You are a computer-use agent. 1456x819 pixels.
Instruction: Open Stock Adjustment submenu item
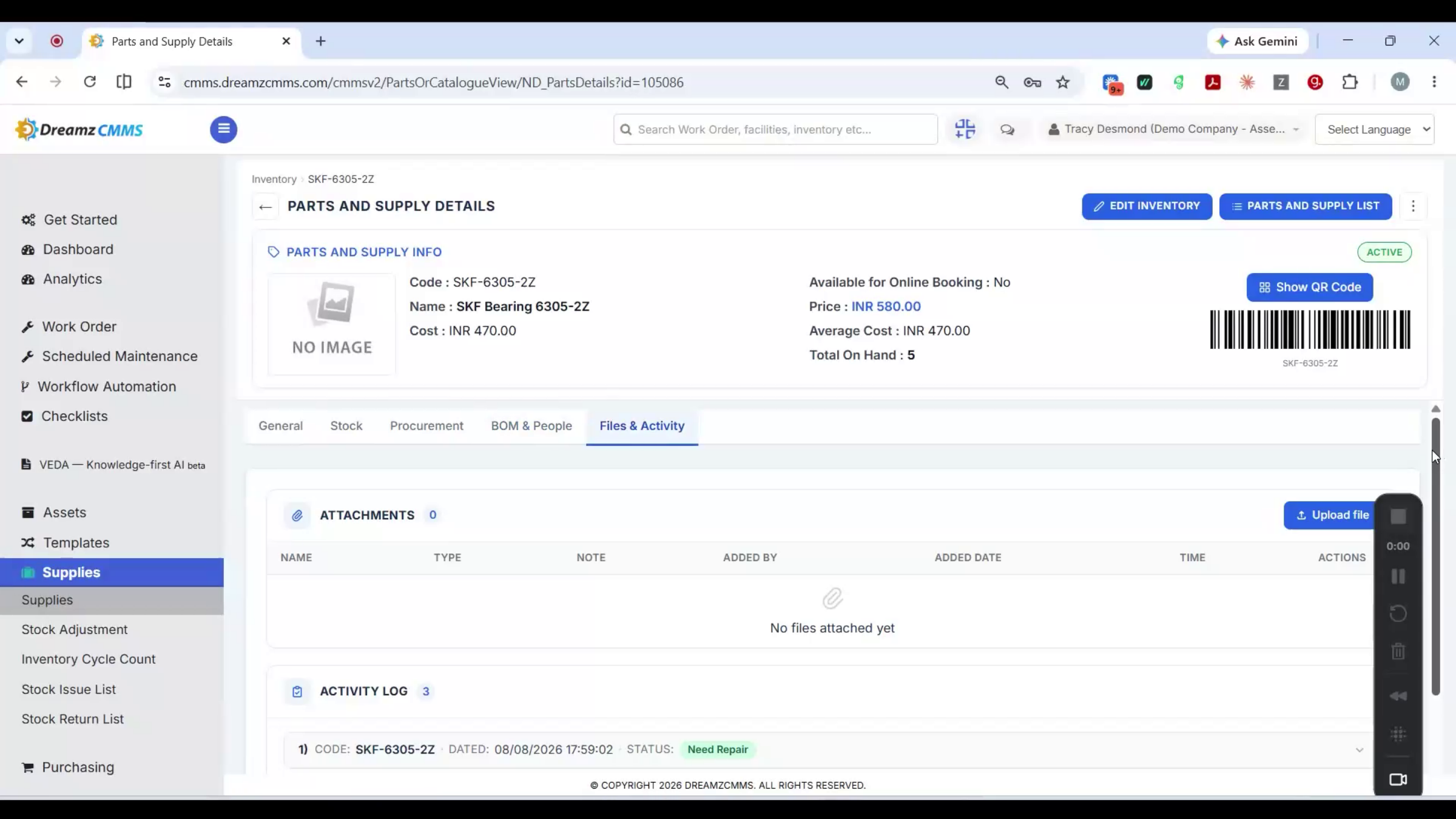(x=75, y=630)
